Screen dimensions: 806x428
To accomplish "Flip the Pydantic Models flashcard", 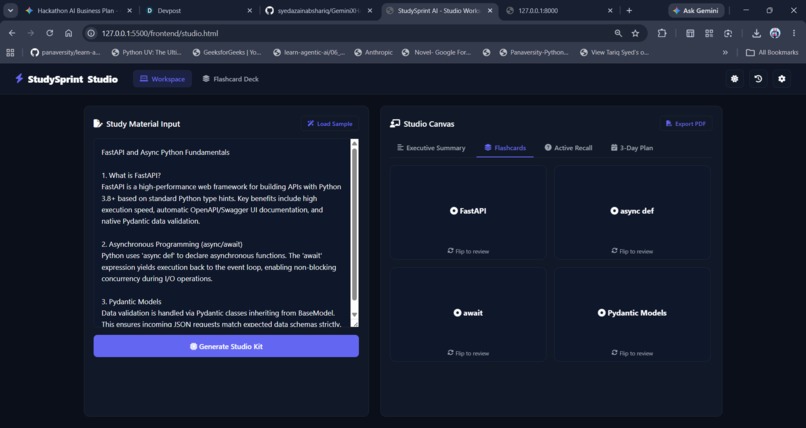I will (632, 314).
